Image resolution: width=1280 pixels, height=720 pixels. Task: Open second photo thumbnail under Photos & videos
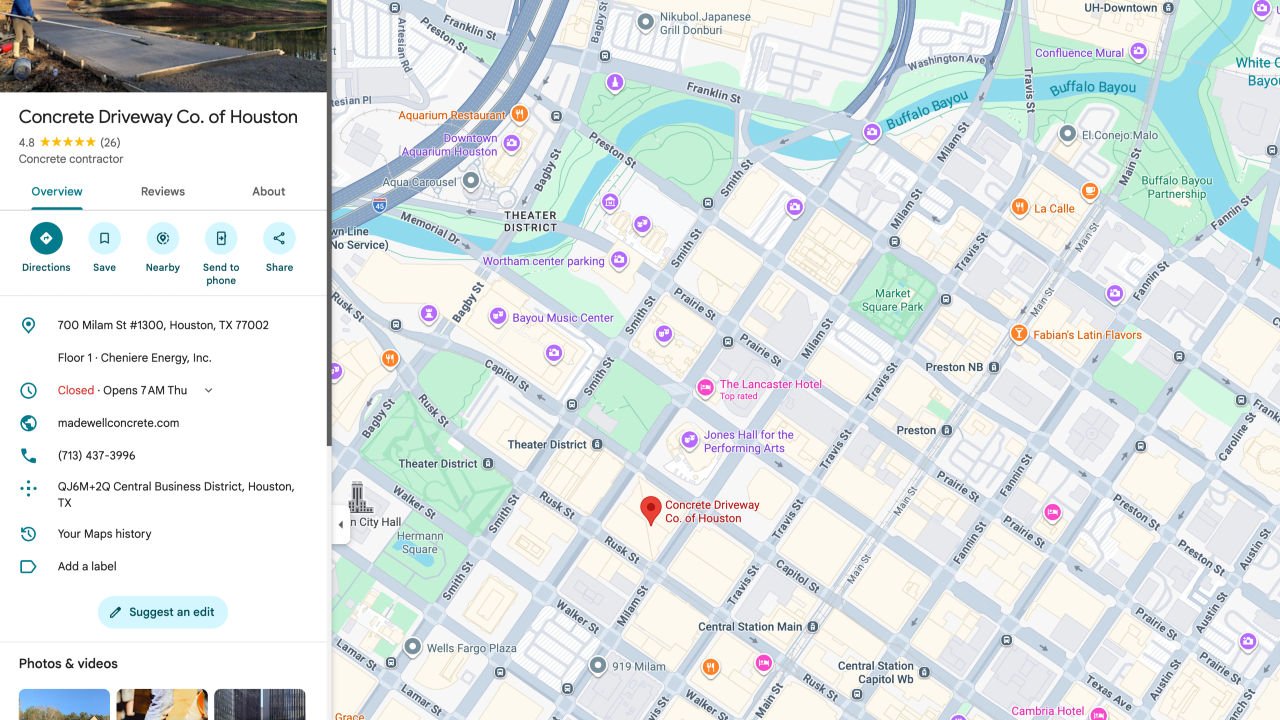click(162, 704)
